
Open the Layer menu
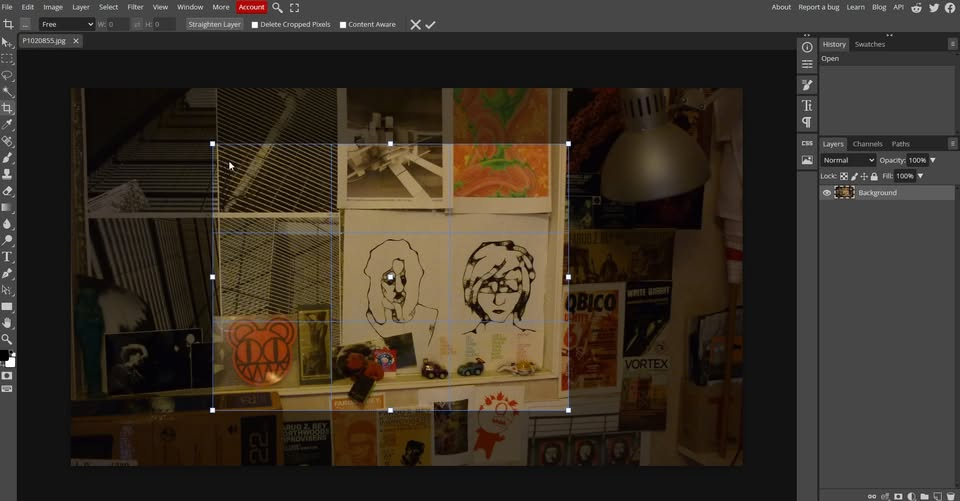(x=81, y=7)
